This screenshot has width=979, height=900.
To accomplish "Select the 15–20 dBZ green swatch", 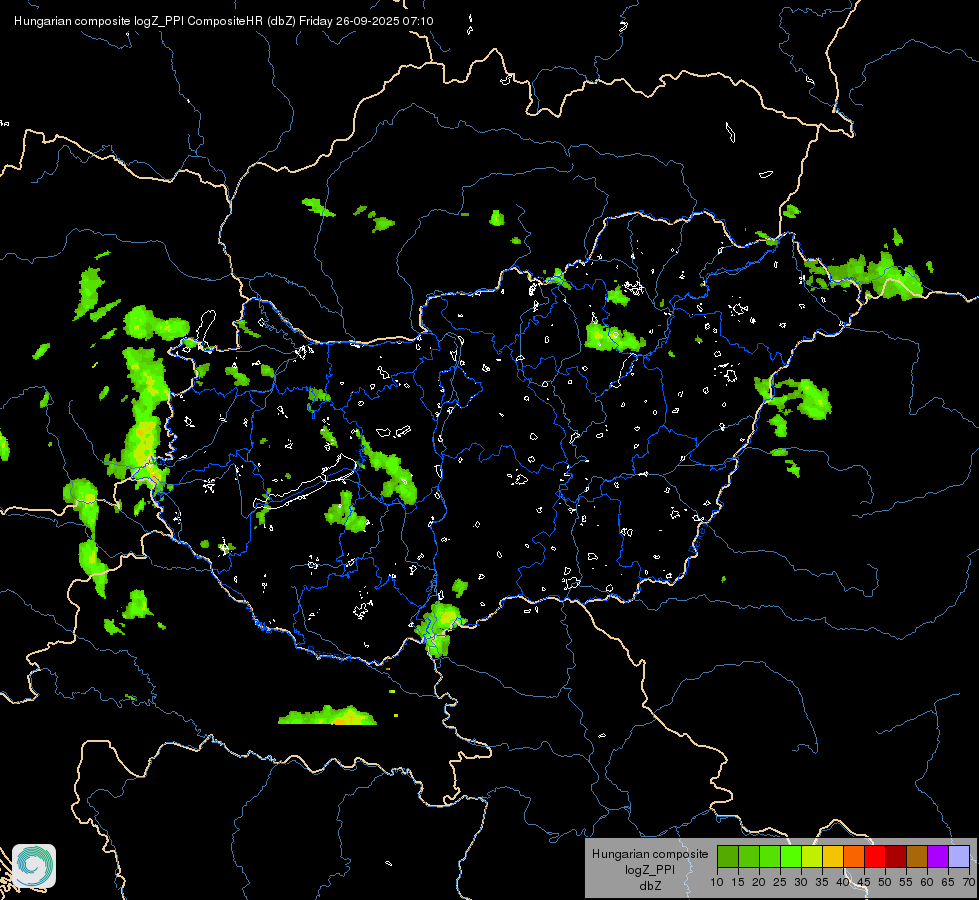I will point(749,856).
